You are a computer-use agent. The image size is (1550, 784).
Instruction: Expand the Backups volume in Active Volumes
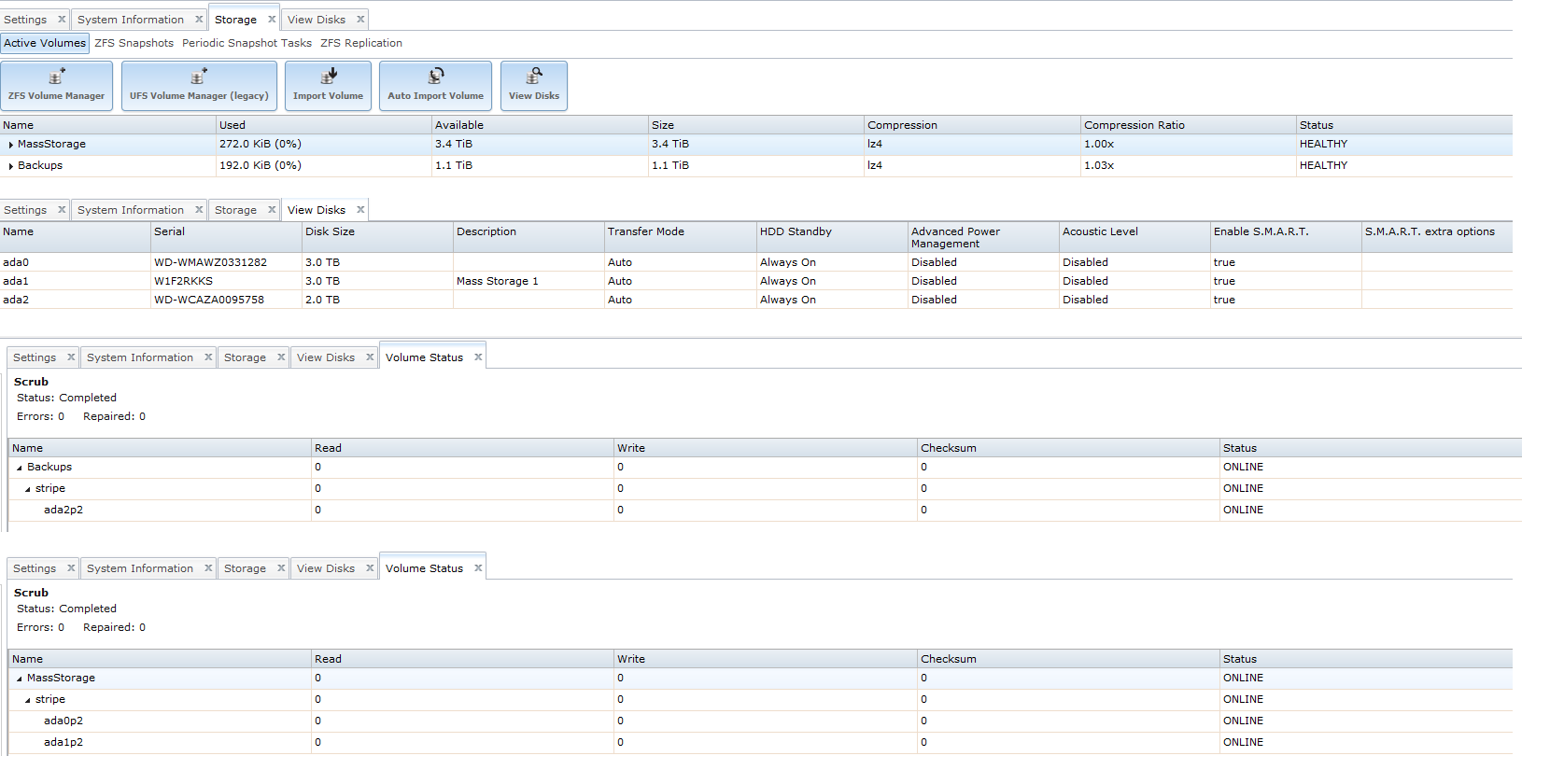point(10,166)
